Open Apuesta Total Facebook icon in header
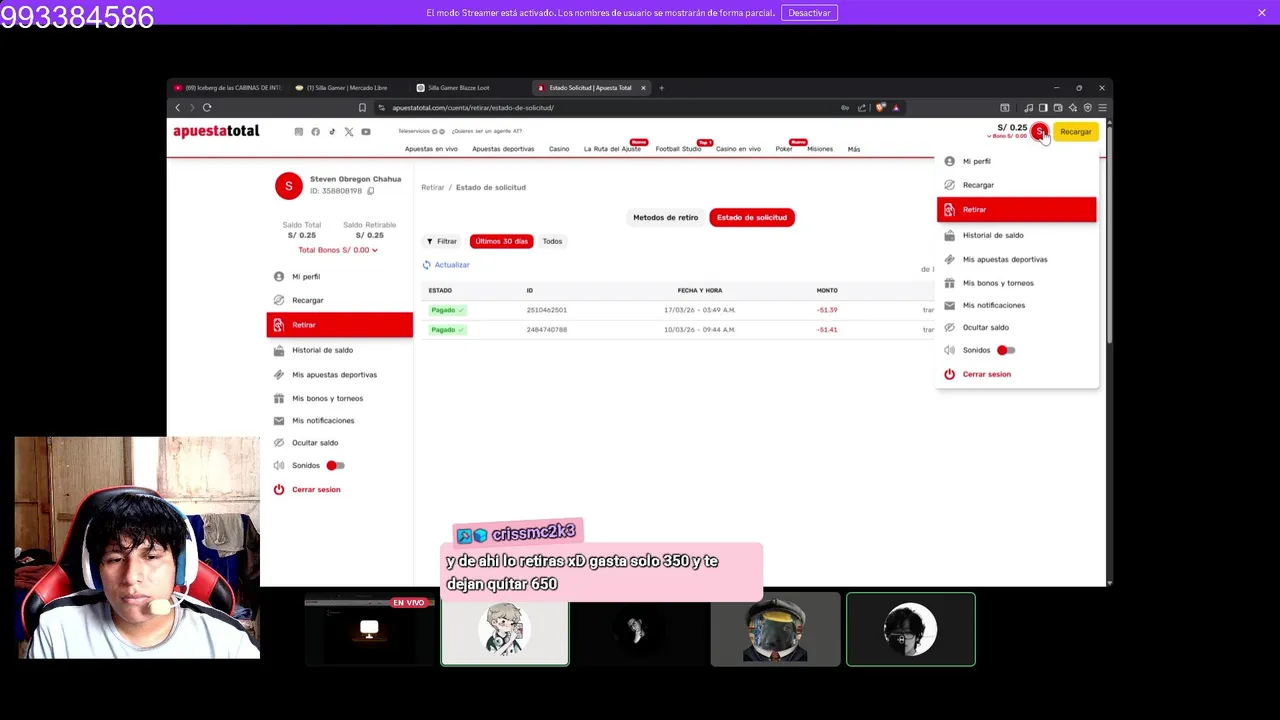The width and height of the screenshot is (1280, 720). click(x=315, y=132)
